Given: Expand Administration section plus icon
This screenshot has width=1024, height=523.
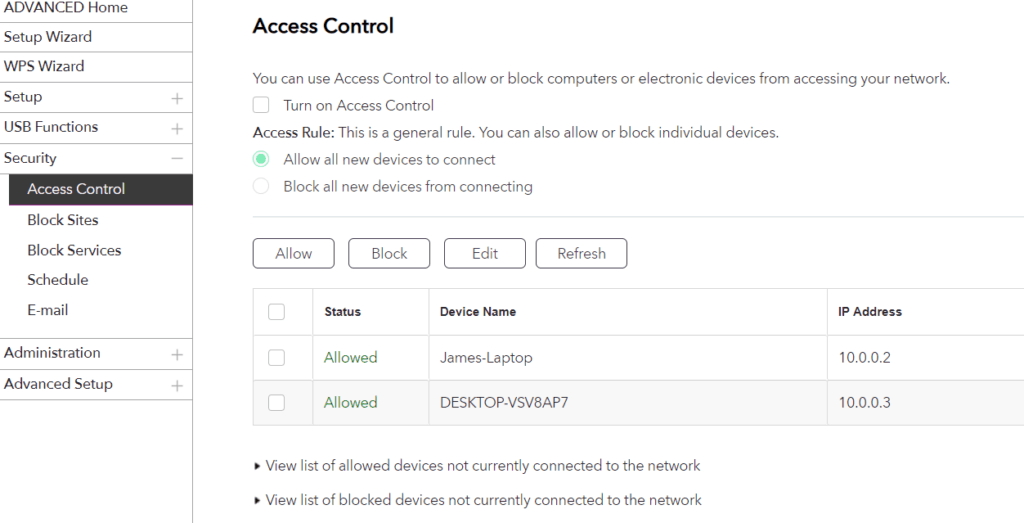Looking at the screenshot, I should point(177,354).
